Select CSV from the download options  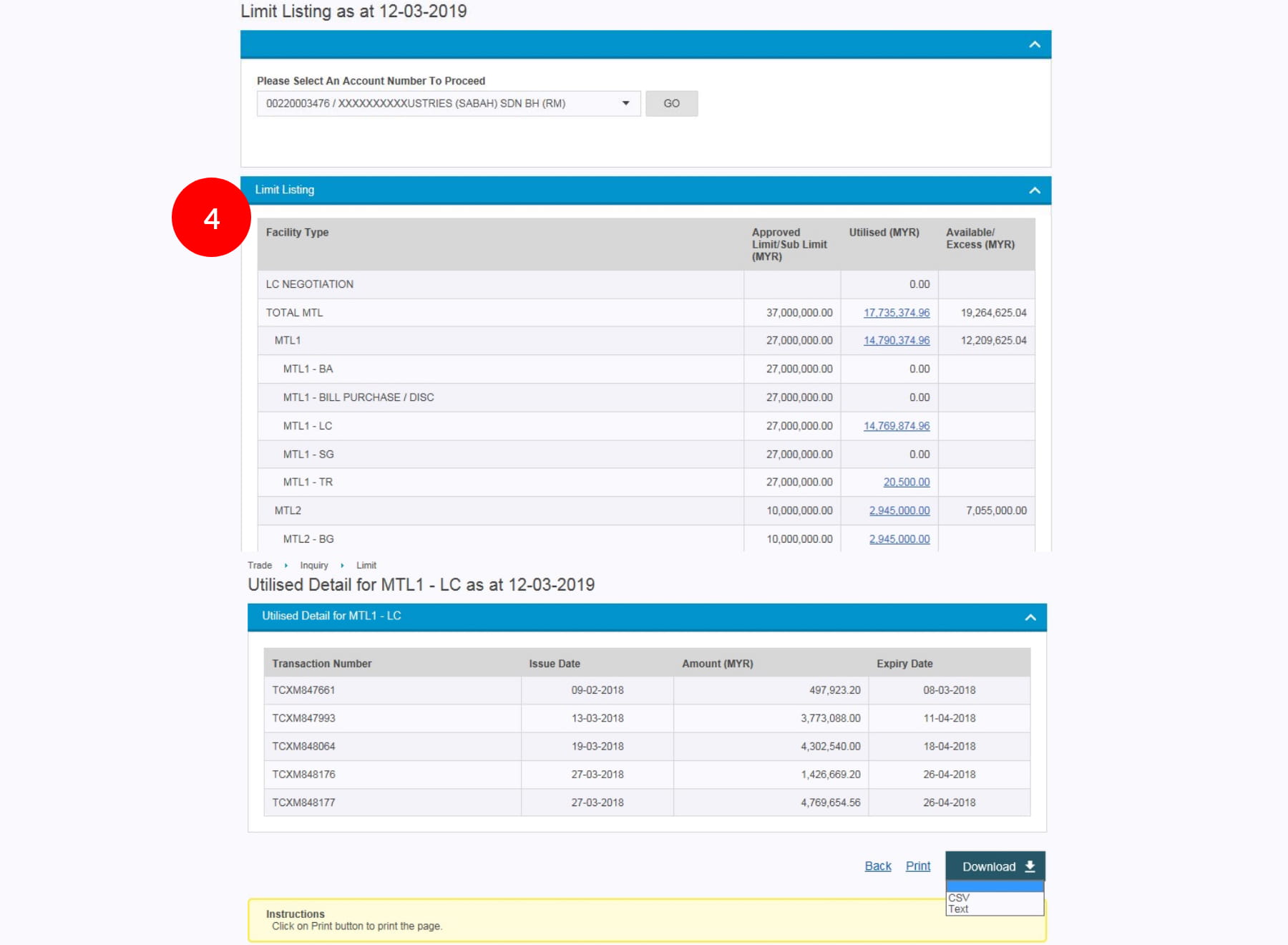[959, 898]
